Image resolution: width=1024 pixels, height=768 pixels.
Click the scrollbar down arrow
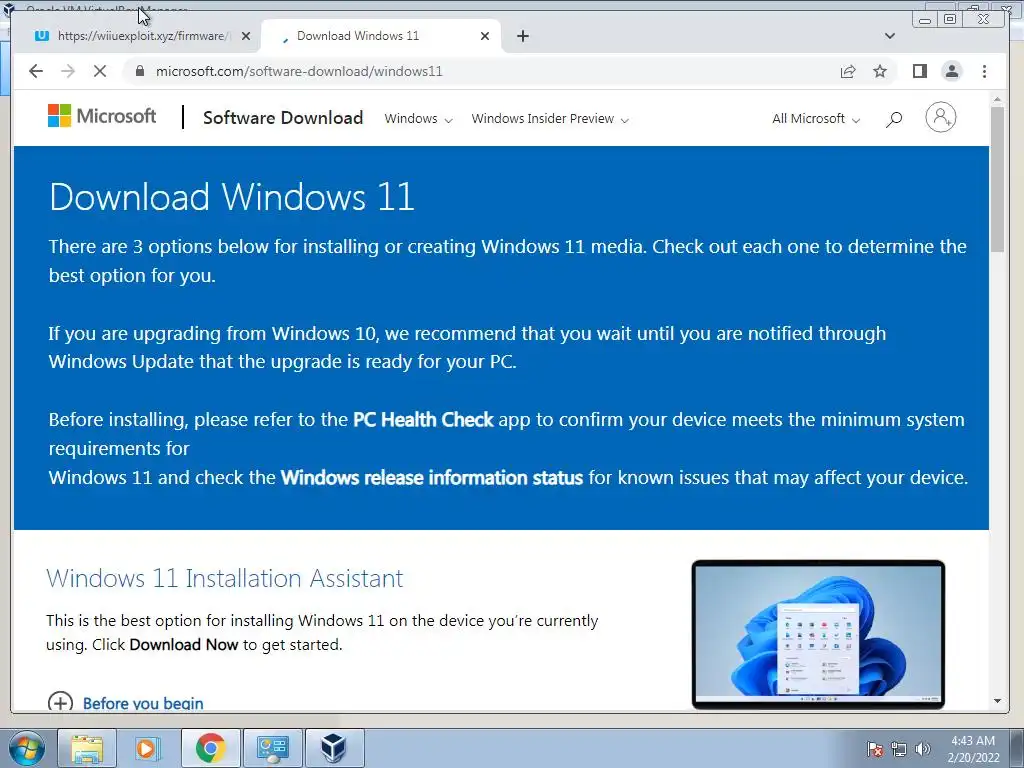point(997,701)
